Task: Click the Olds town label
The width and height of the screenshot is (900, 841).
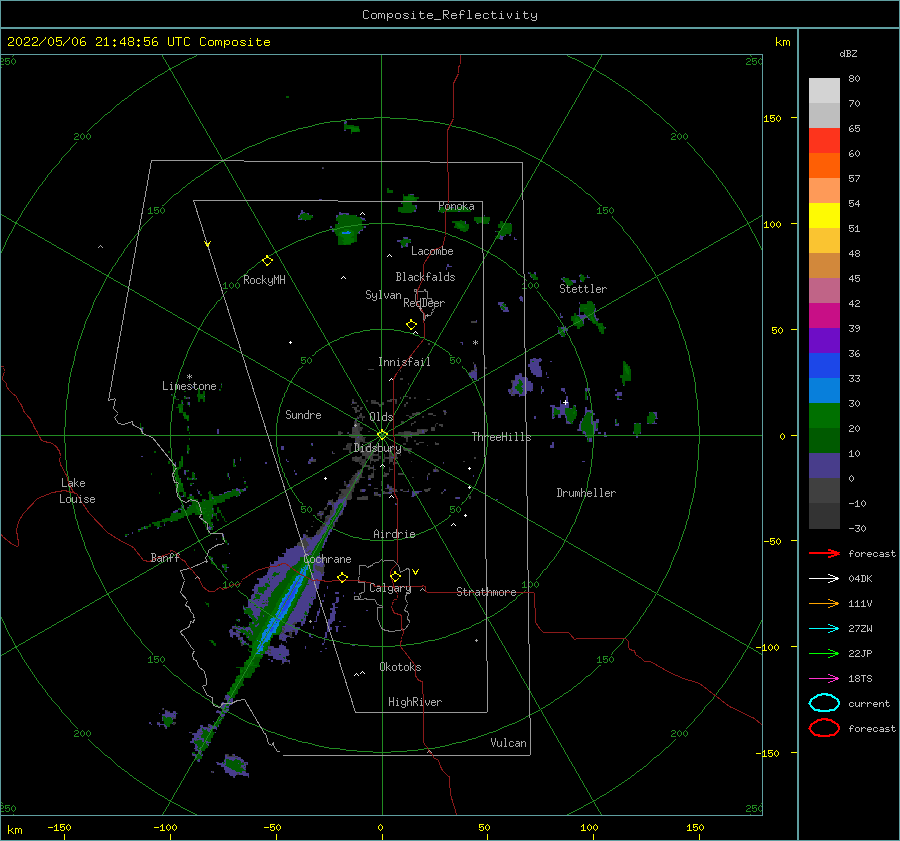Action: (x=381, y=417)
